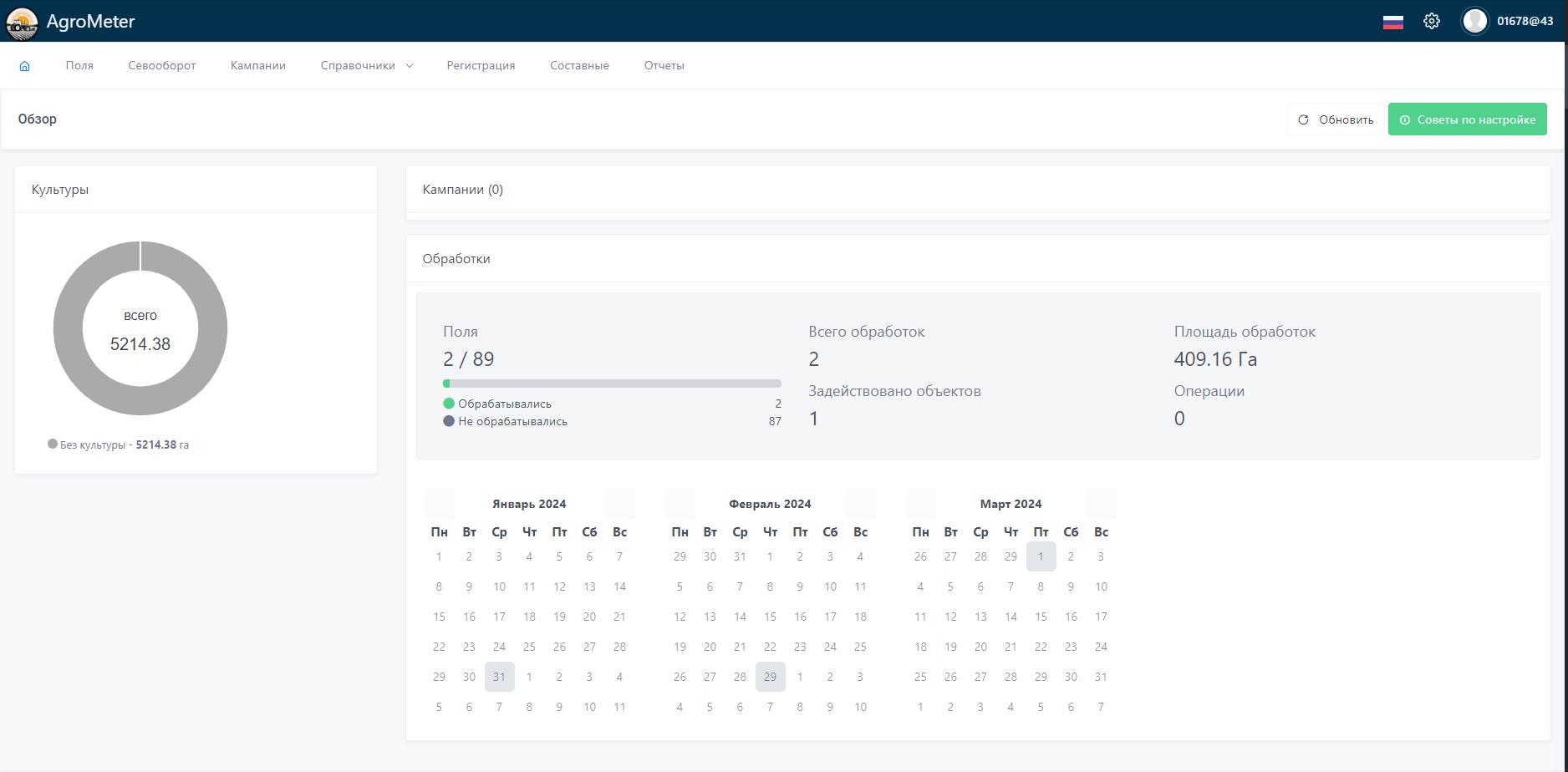Image resolution: width=1568 pixels, height=772 pixels.
Task: Click the Советы по настройке button
Action: click(1467, 119)
